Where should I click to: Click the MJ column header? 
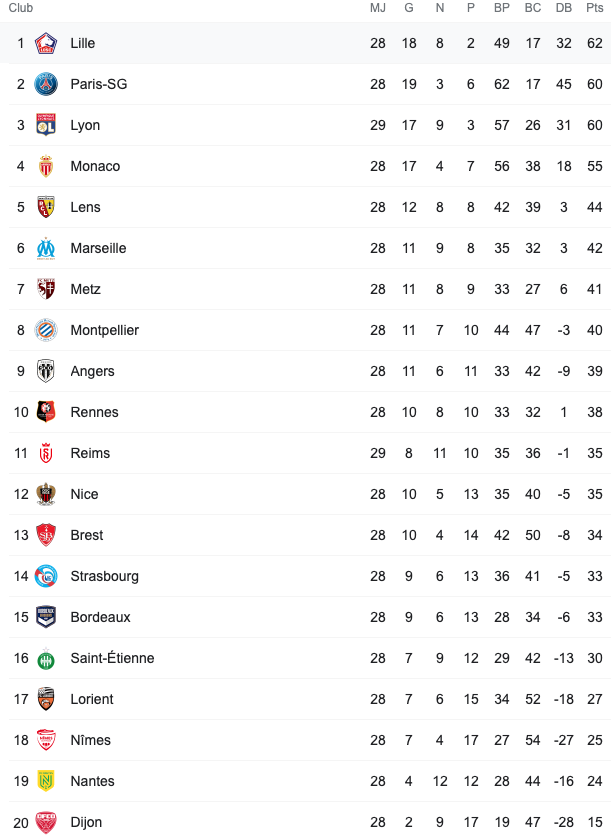[378, 8]
